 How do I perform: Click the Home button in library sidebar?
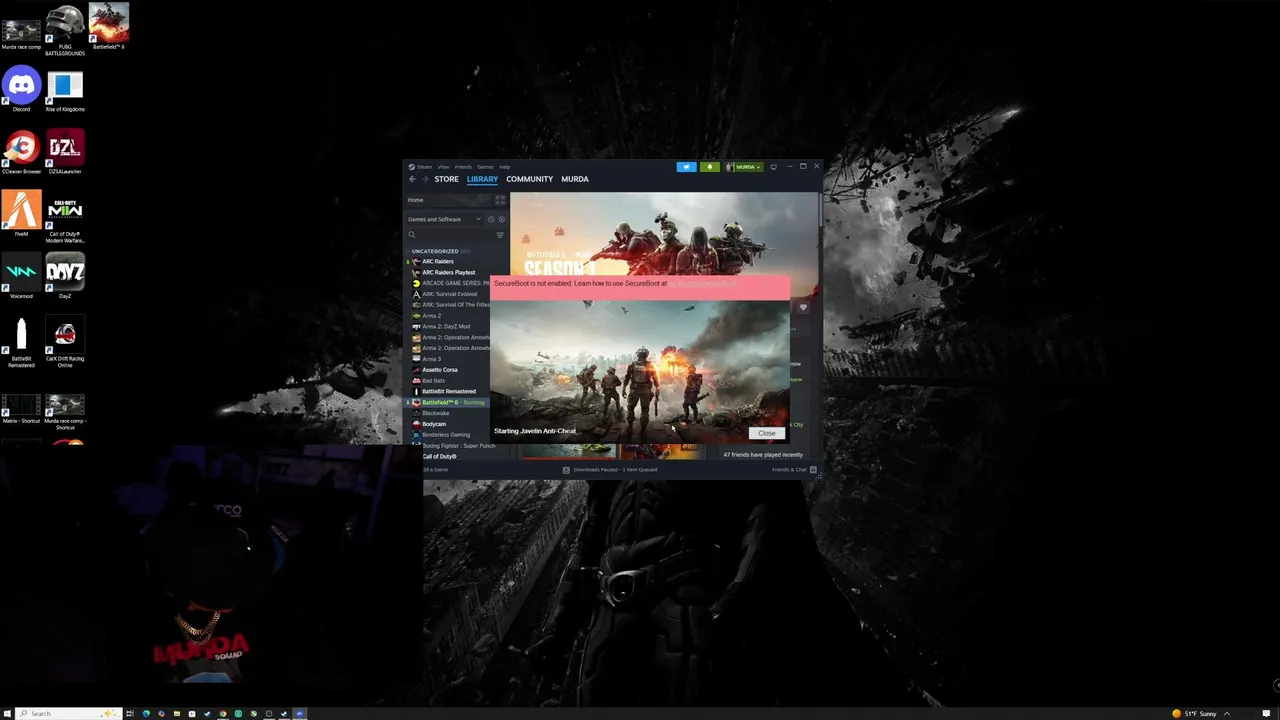(x=448, y=200)
